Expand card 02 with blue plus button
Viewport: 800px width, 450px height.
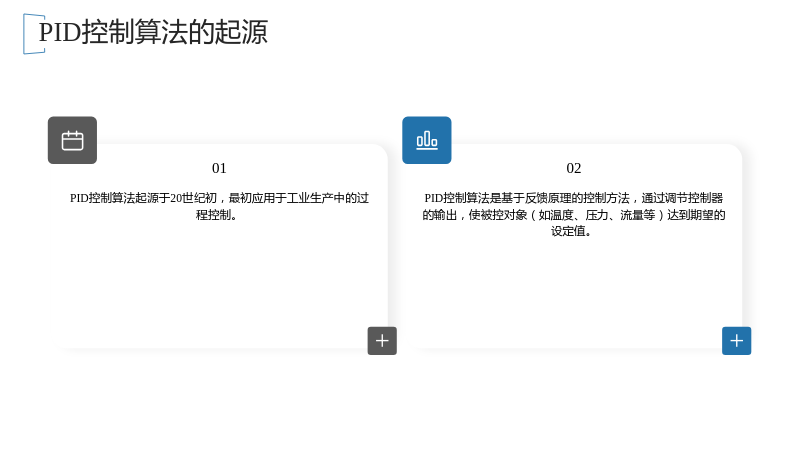pos(736,341)
